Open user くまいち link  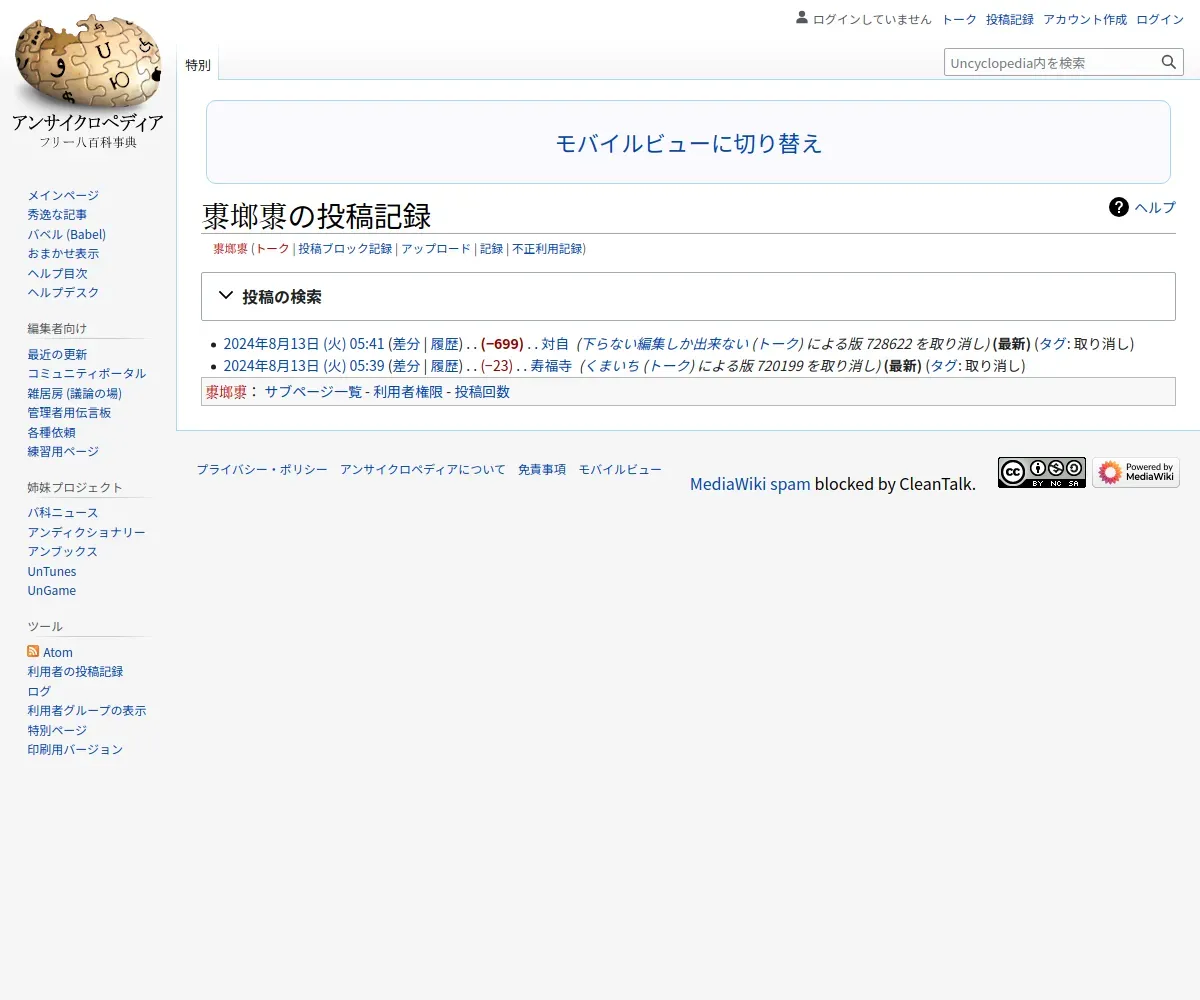point(611,365)
